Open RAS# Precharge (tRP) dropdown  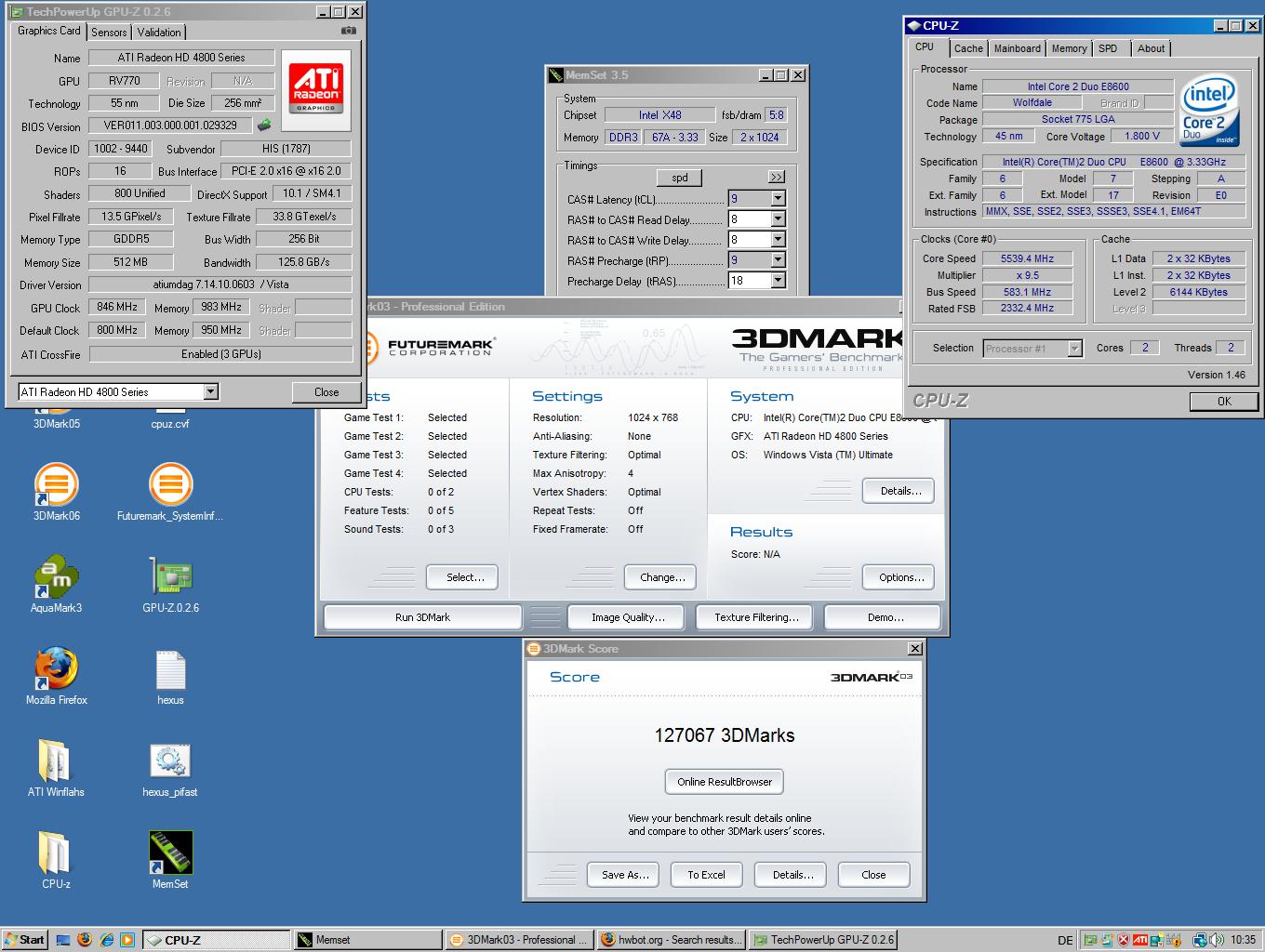click(779, 260)
